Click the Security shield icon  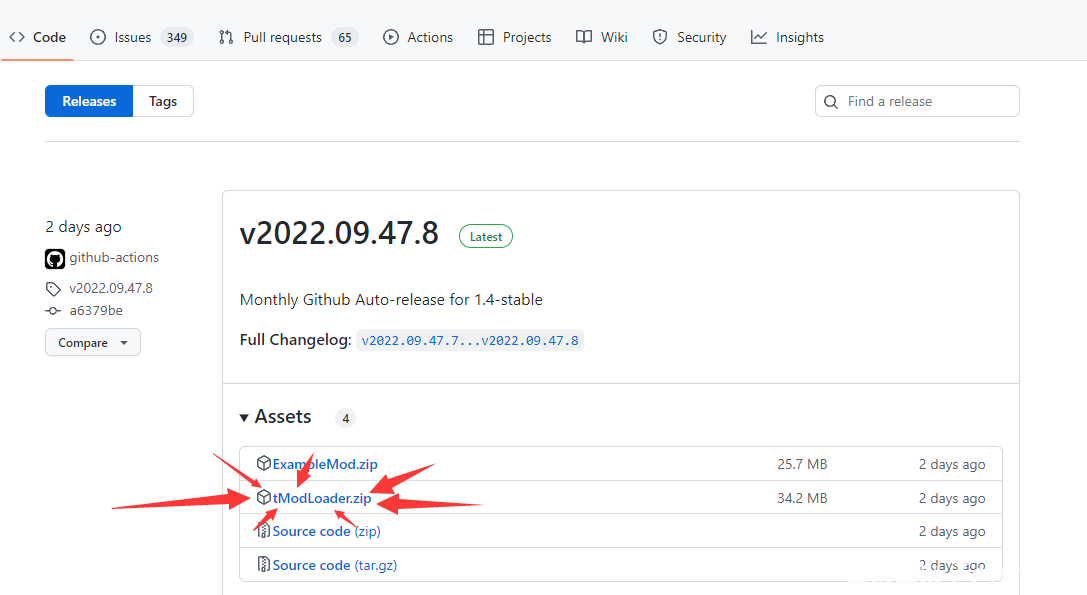pyautogui.click(x=660, y=37)
